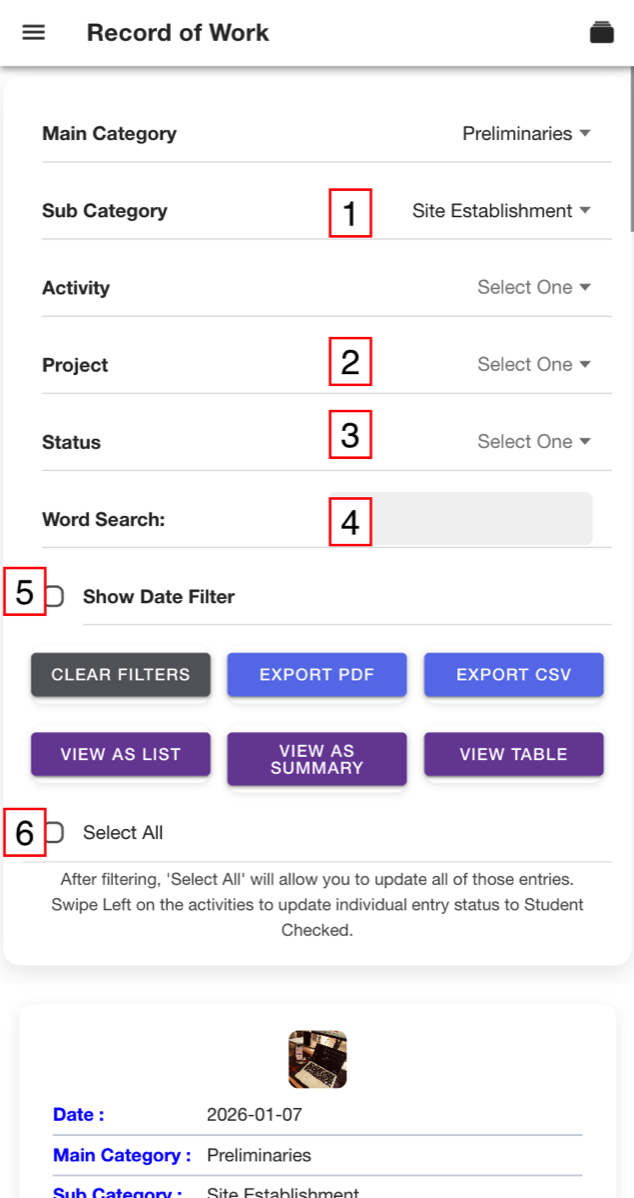The height and width of the screenshot is (1198, 634).
Task: Click the Clear Filters button
Action: 121,675
